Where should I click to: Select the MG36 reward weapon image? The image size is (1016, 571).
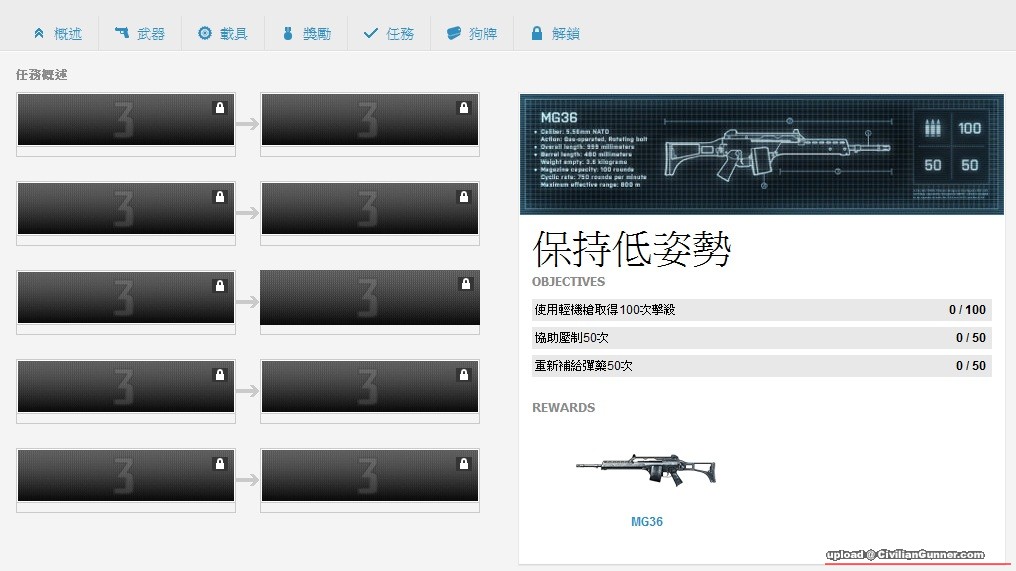647,468
